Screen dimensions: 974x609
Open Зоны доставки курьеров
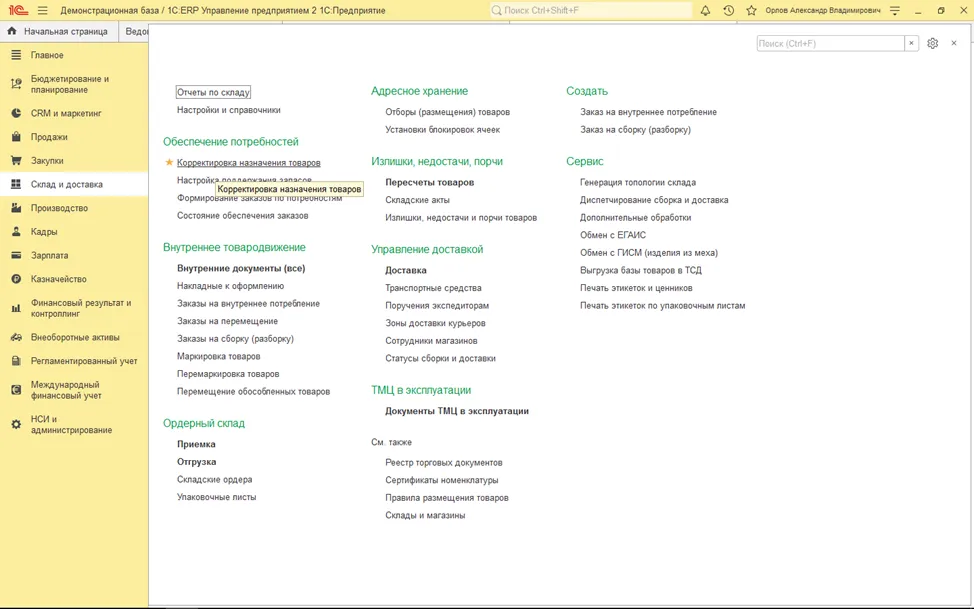[x=435, y=323]
